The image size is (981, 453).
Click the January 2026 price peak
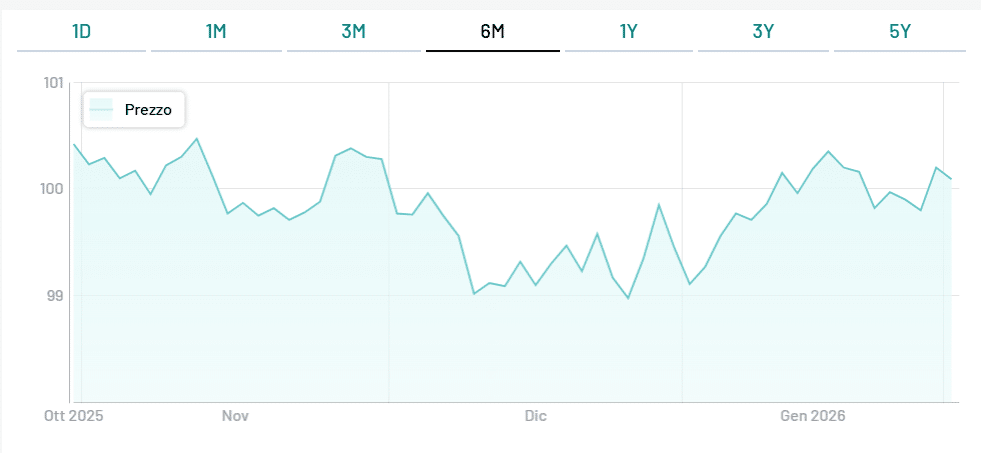pyautogui.click(x=828, y=151)
